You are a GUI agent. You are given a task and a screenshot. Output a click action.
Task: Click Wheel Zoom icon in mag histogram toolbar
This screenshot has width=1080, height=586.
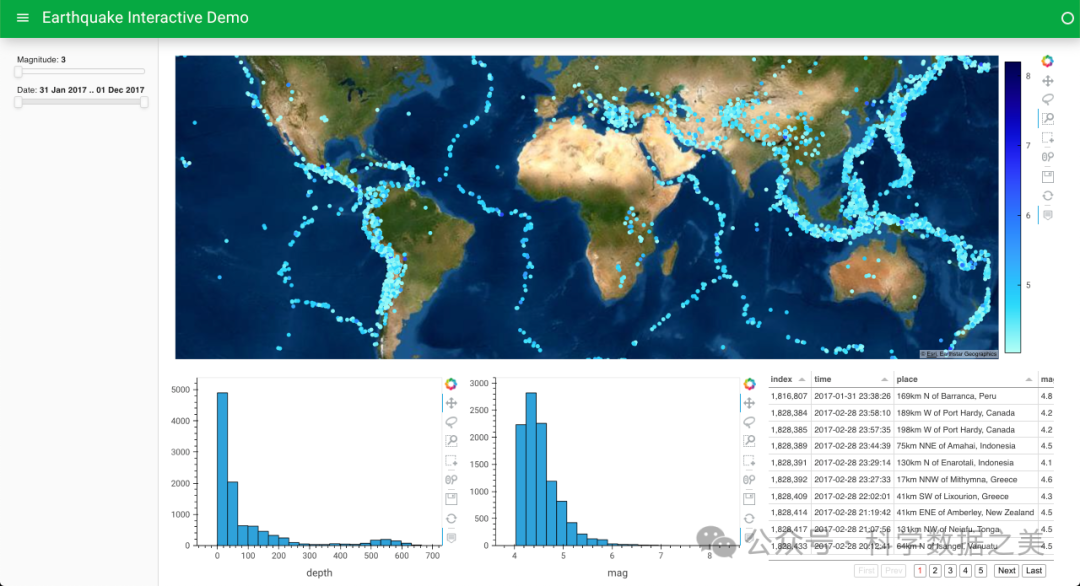[x=749, y=480]
